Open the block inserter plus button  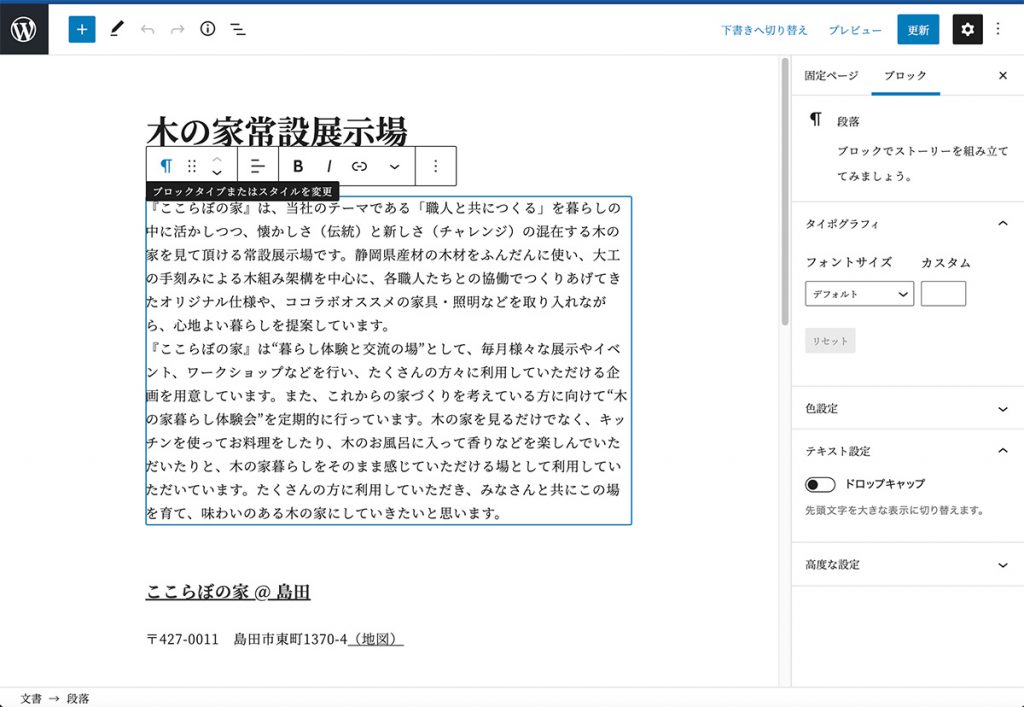82,29
